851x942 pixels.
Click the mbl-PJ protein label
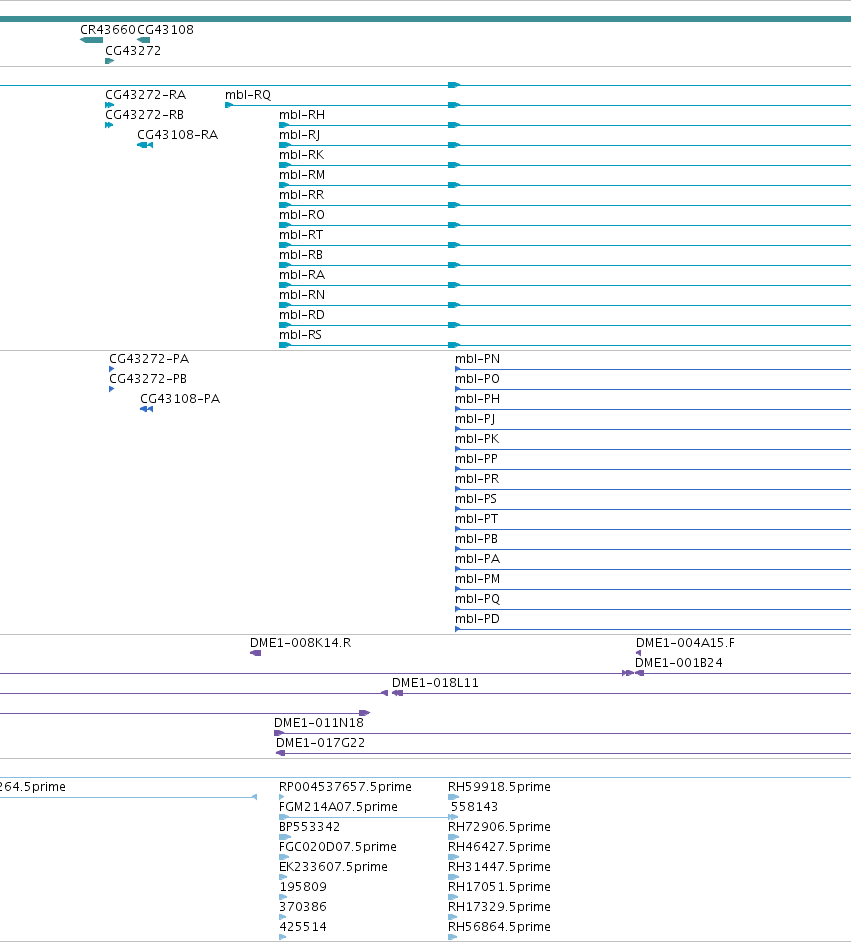[x=475, y=419]
